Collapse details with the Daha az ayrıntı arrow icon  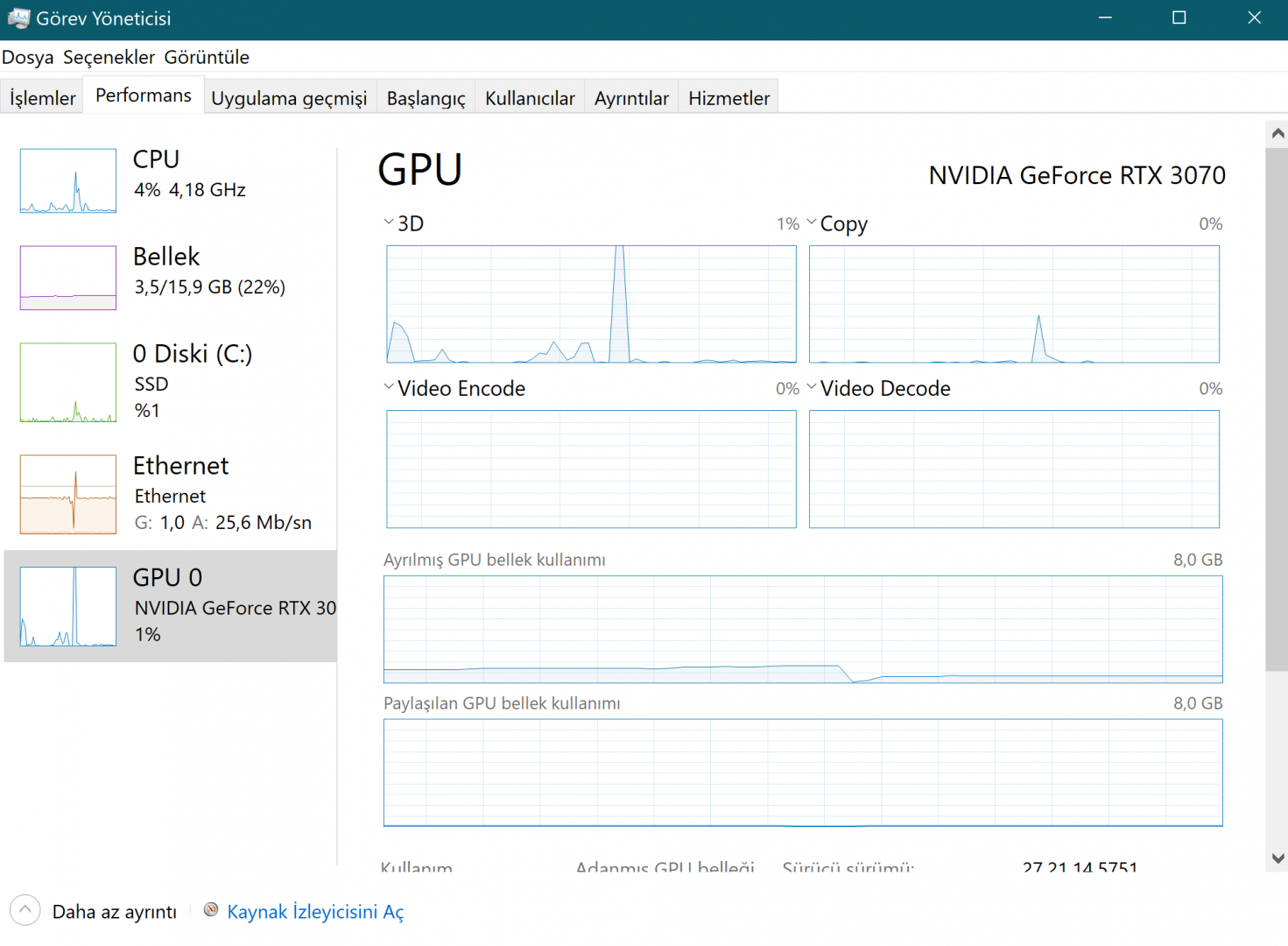pyautogui.click(x=25, y=910)
